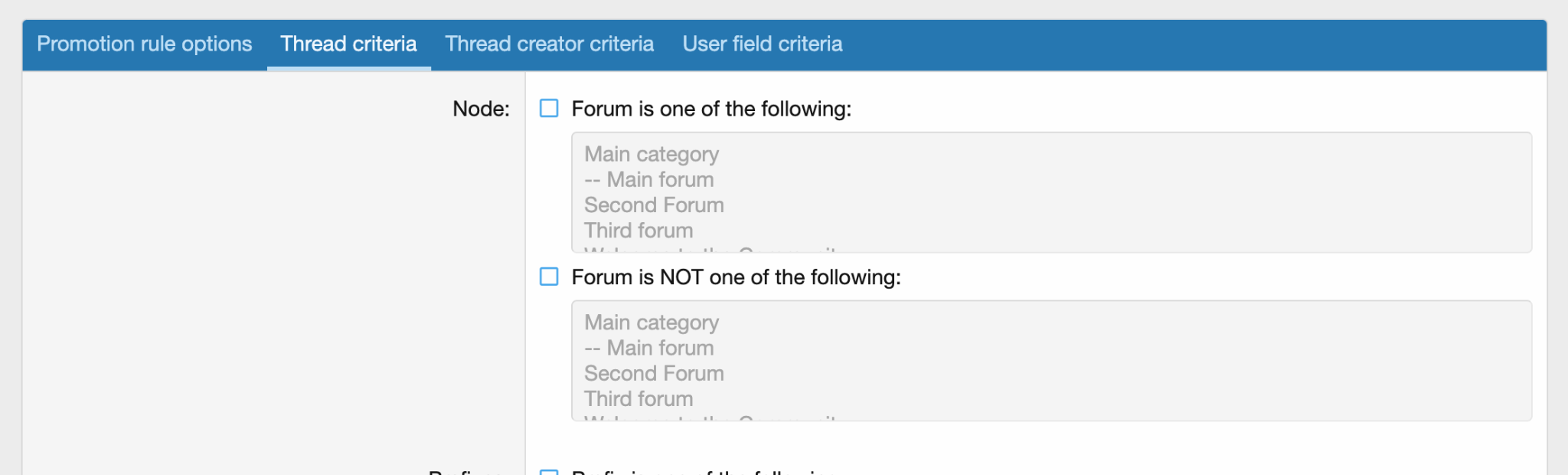Select the cut-off fifth option in NOT forum list
The height and width of the screenshot is (475, 1568).
[x=710, y=418]
